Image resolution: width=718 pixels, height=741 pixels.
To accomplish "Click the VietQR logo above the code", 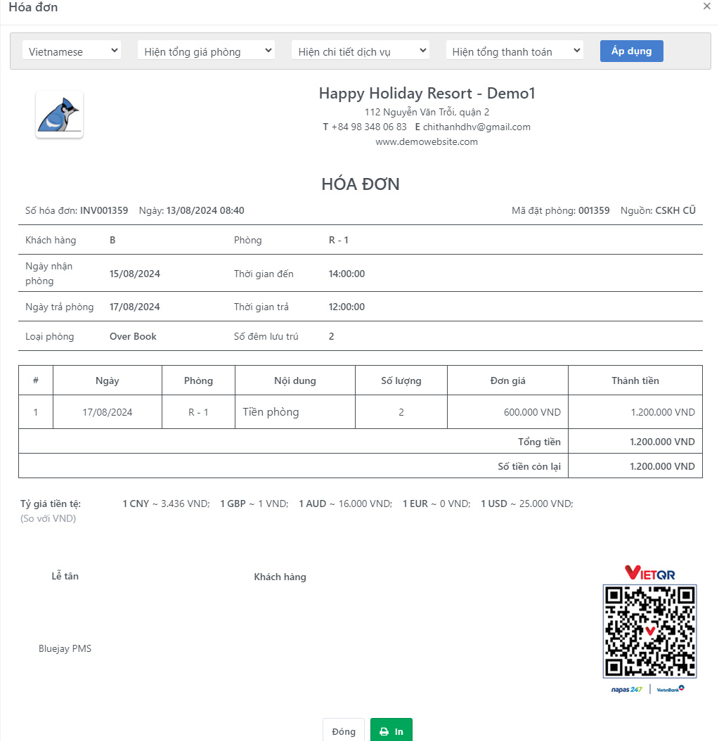I will click(650, 573).
